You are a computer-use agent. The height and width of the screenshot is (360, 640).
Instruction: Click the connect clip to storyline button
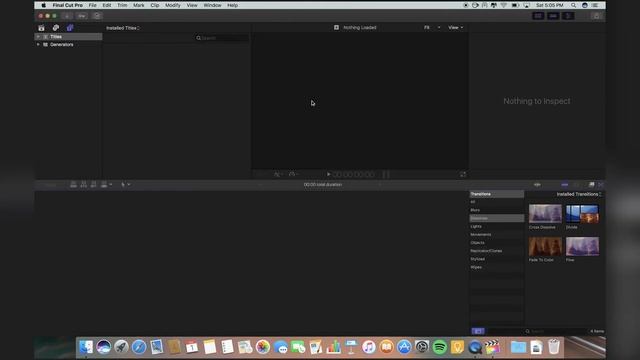pyautogui.click(x=73, y=184)
